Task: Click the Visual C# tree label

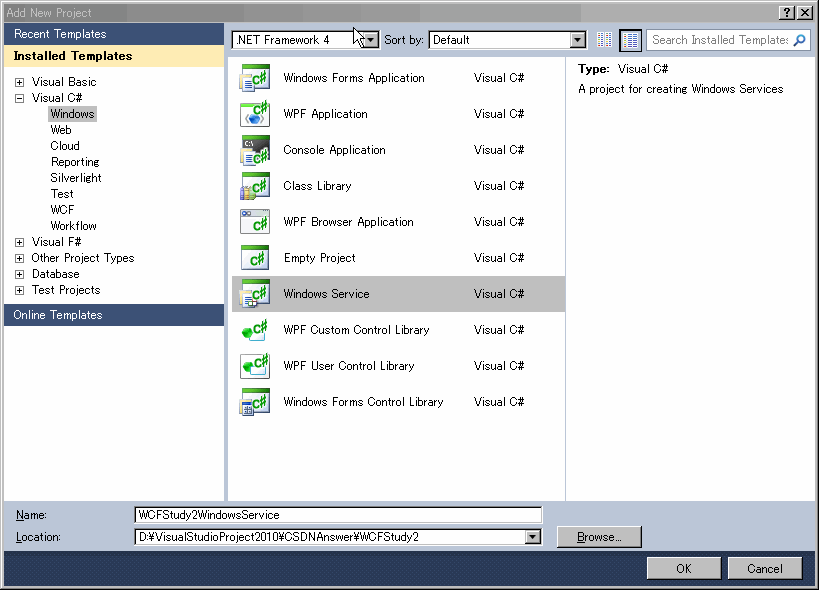Action: (x=57, y=98)
